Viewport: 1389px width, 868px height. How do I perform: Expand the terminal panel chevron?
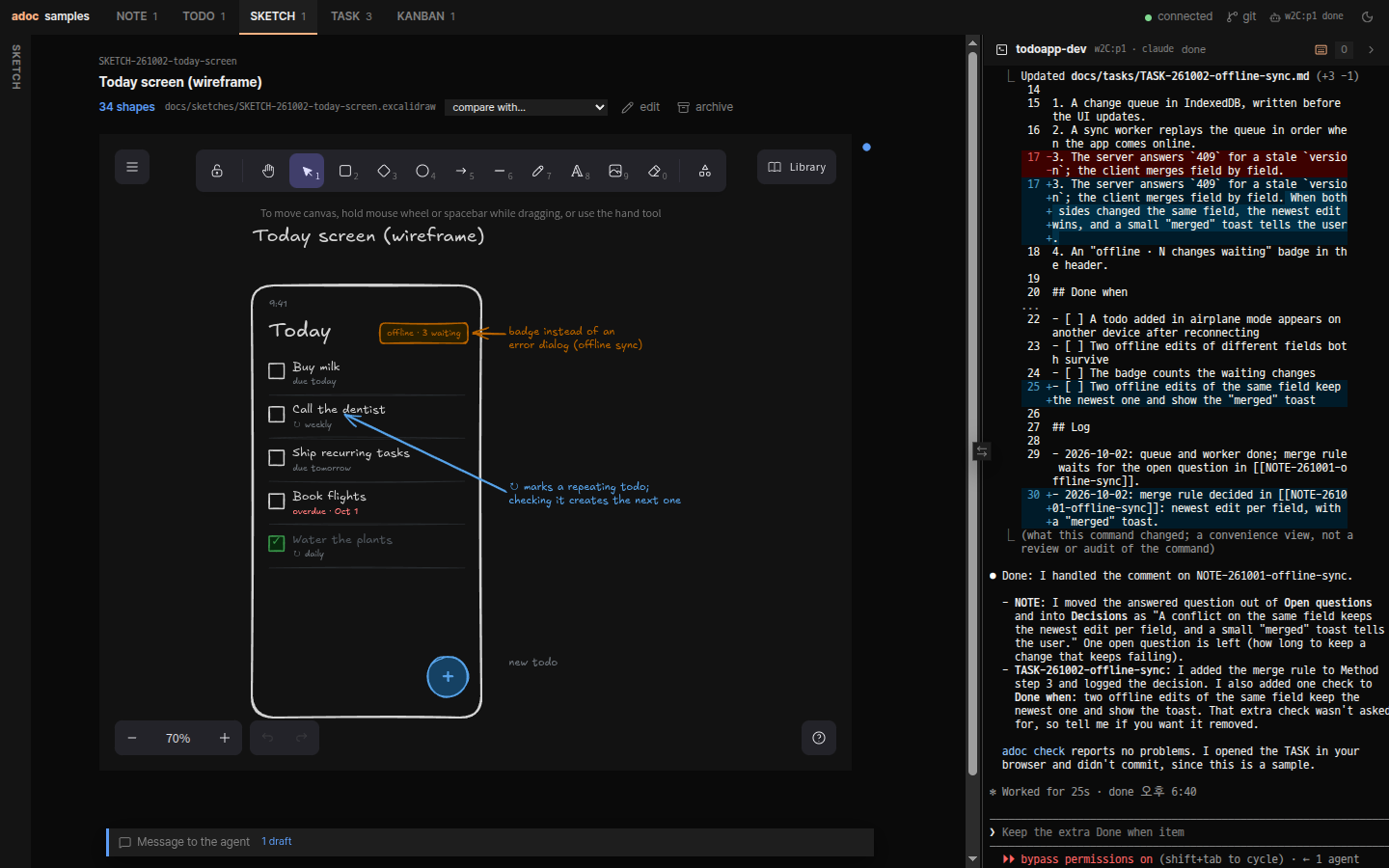[x=1371, y=49]
